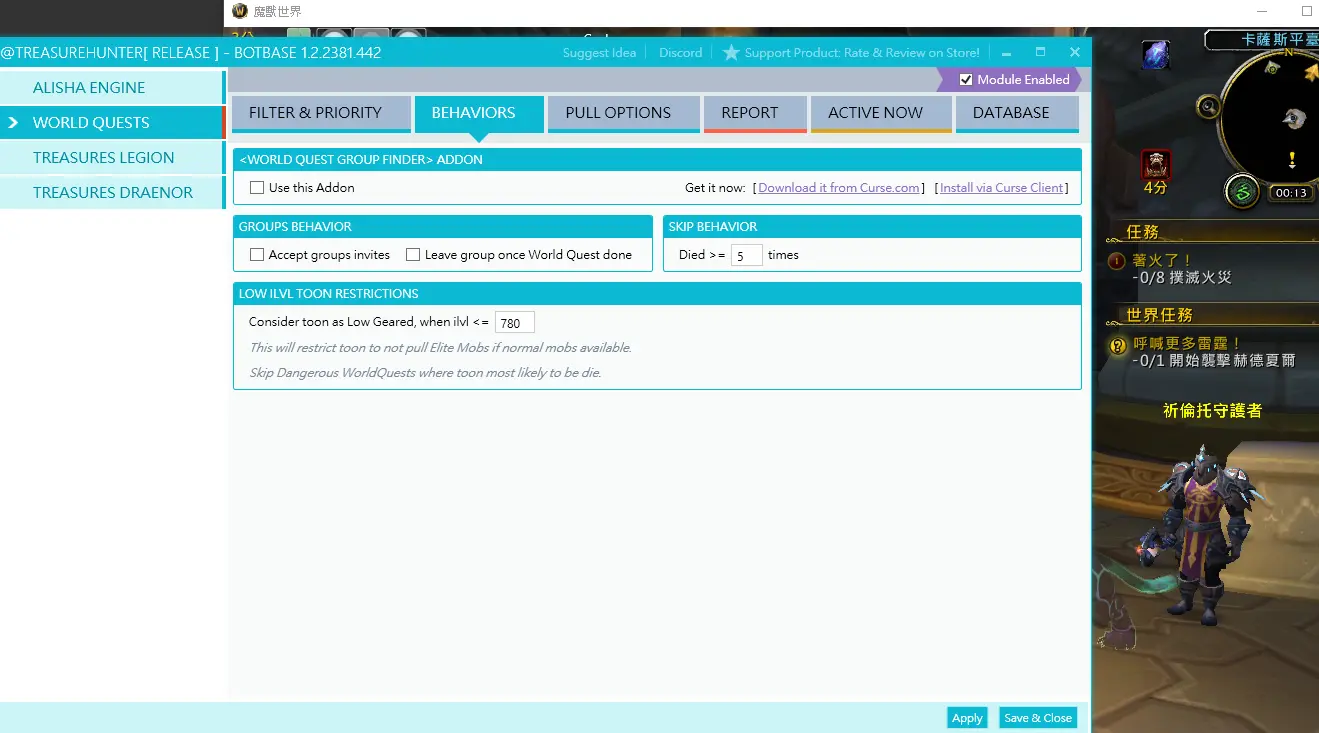Screen dimensions: 1319x733
Task: Maximize the World of Warcraft window
Action: [x=1306, y=11]
